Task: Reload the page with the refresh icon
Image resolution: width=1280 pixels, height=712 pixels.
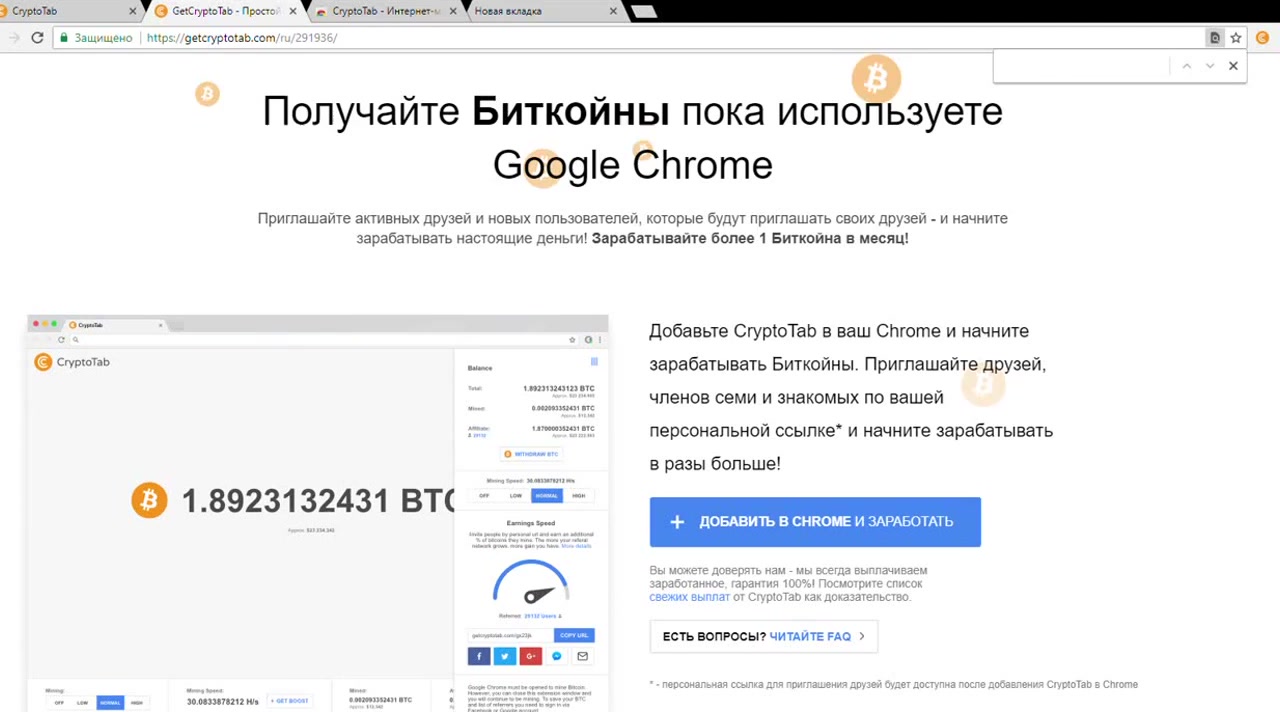Action: (37, 38)
